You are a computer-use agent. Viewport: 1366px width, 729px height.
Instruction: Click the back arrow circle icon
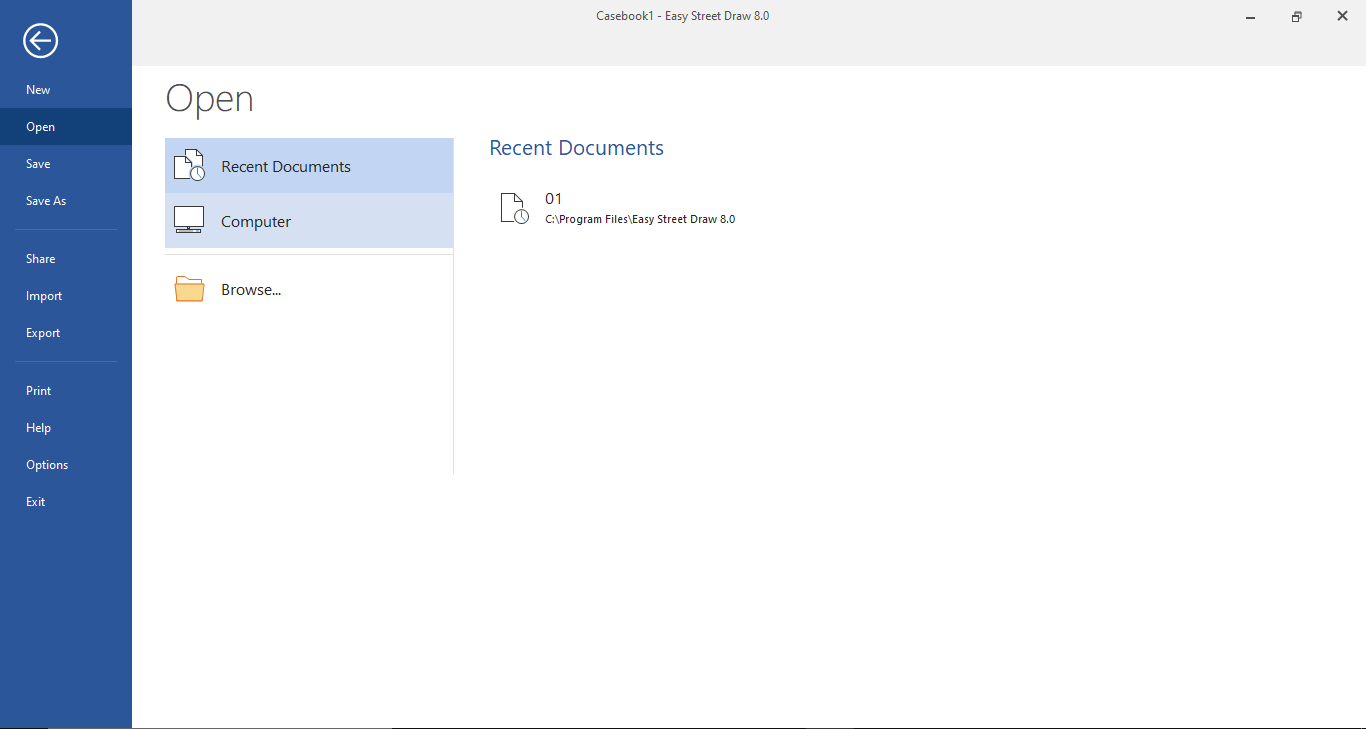(x=41, y=41)
